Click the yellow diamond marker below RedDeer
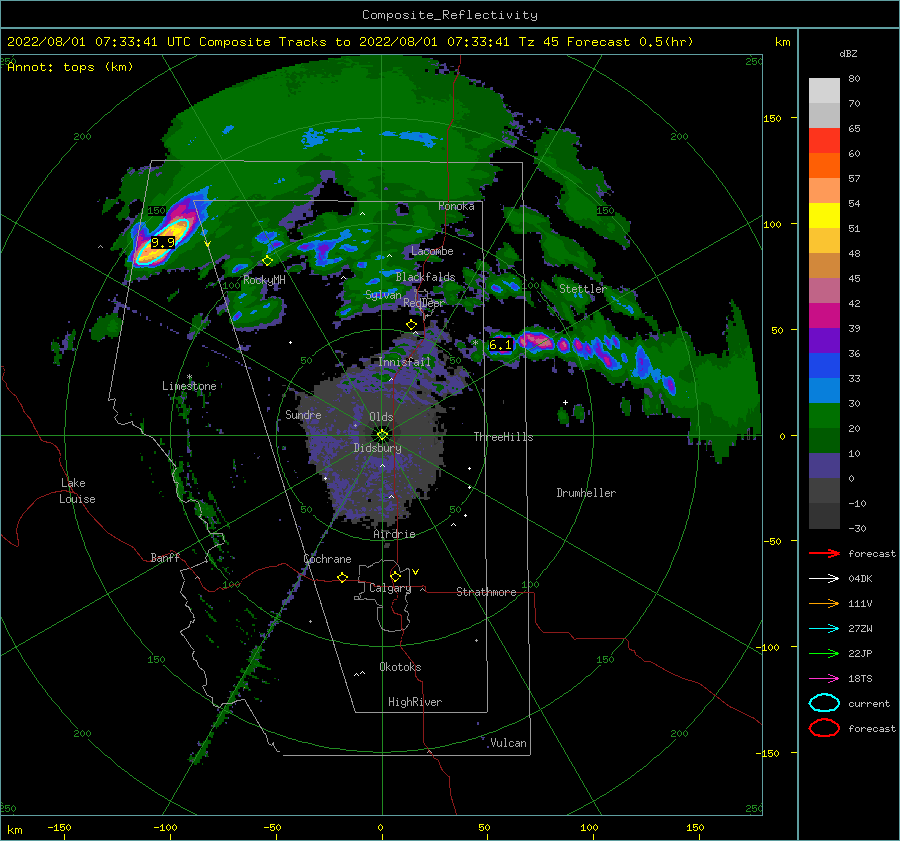This screenshot has height=841, width=900. 412,325
